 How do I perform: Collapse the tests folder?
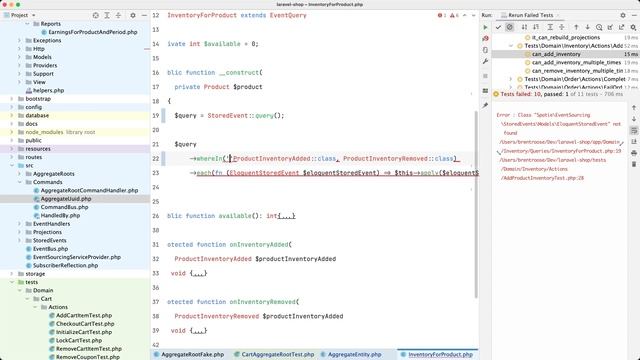tap(11, 282)
